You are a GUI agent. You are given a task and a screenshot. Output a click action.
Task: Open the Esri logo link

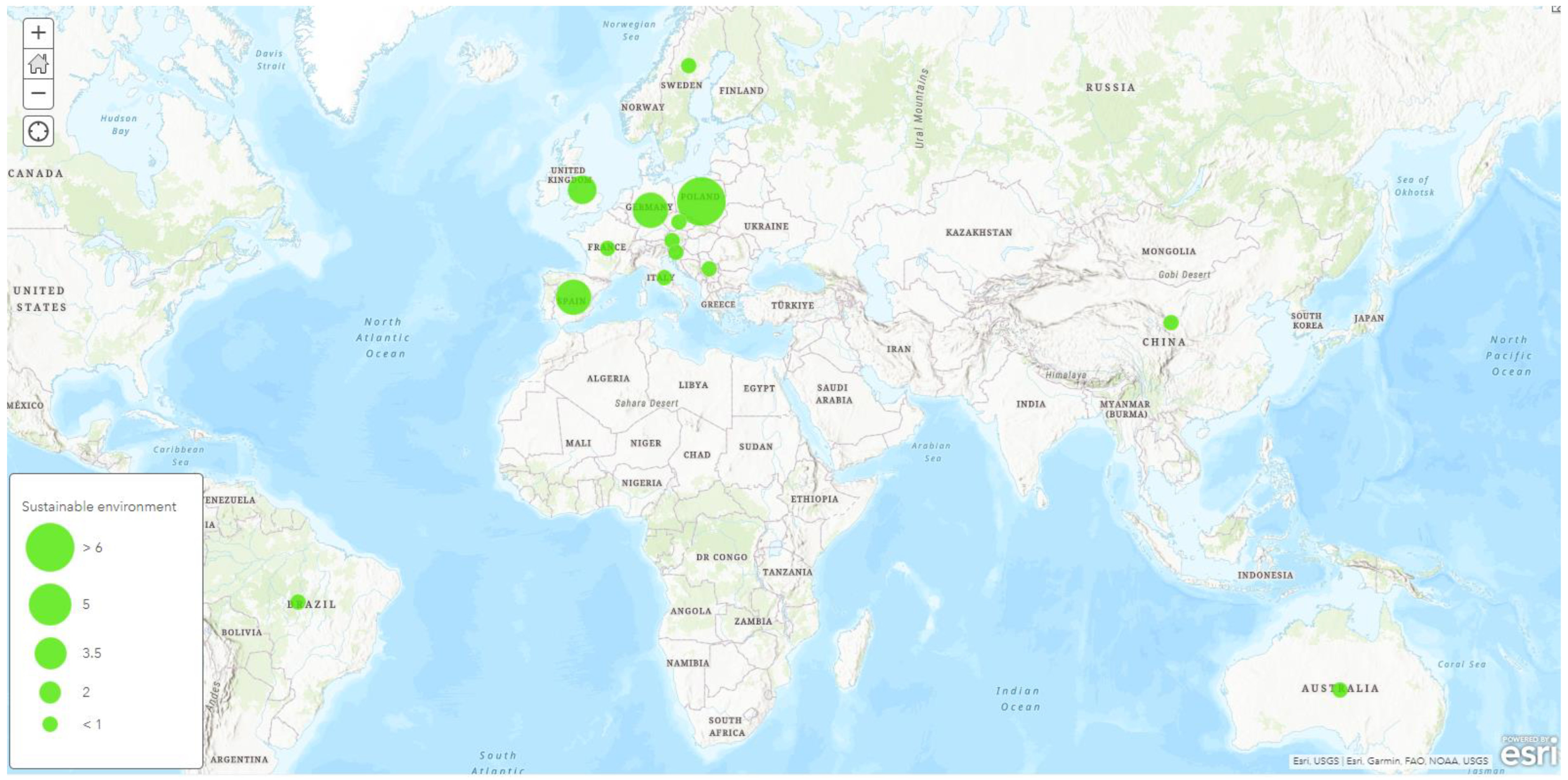pyautogui.click(x=1528, y=753)
